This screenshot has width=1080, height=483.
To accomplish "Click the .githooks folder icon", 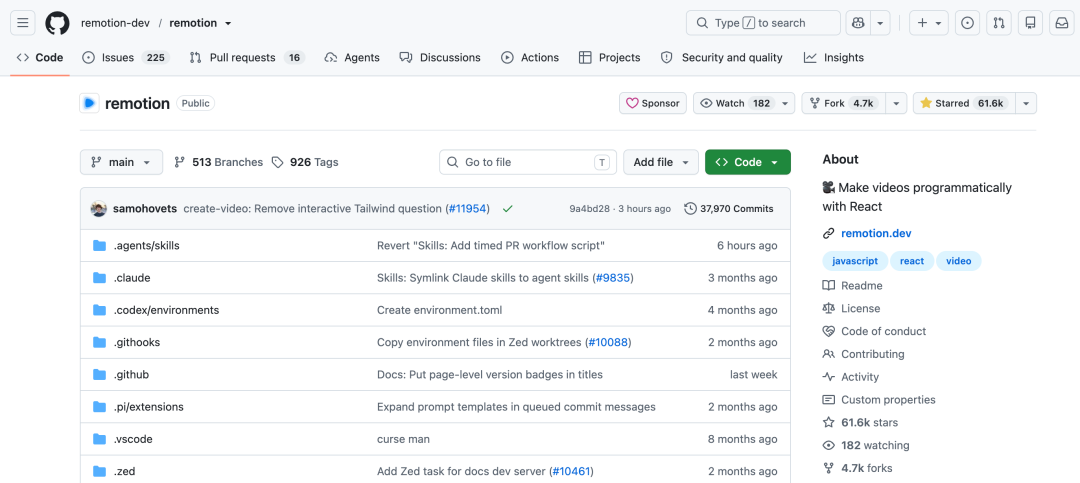I will [x=99, y=342].
